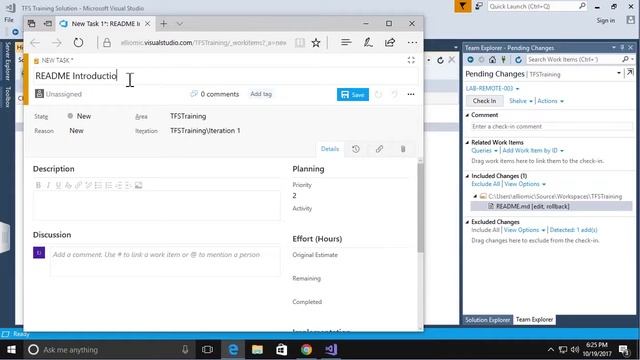Go back in Team Explorer toolbar
640x360 pixels.
tap(470, 60)
